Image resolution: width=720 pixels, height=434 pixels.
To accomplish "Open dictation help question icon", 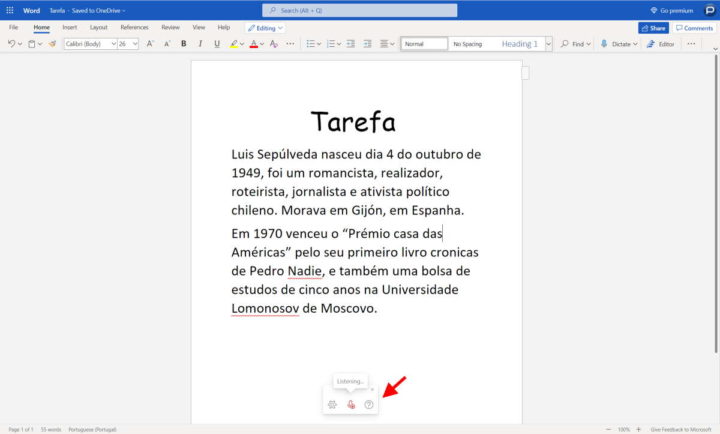I will 369,405.
